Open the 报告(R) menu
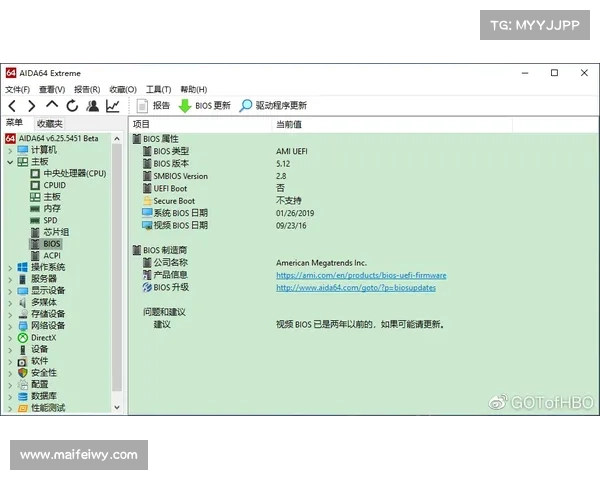 87,90
